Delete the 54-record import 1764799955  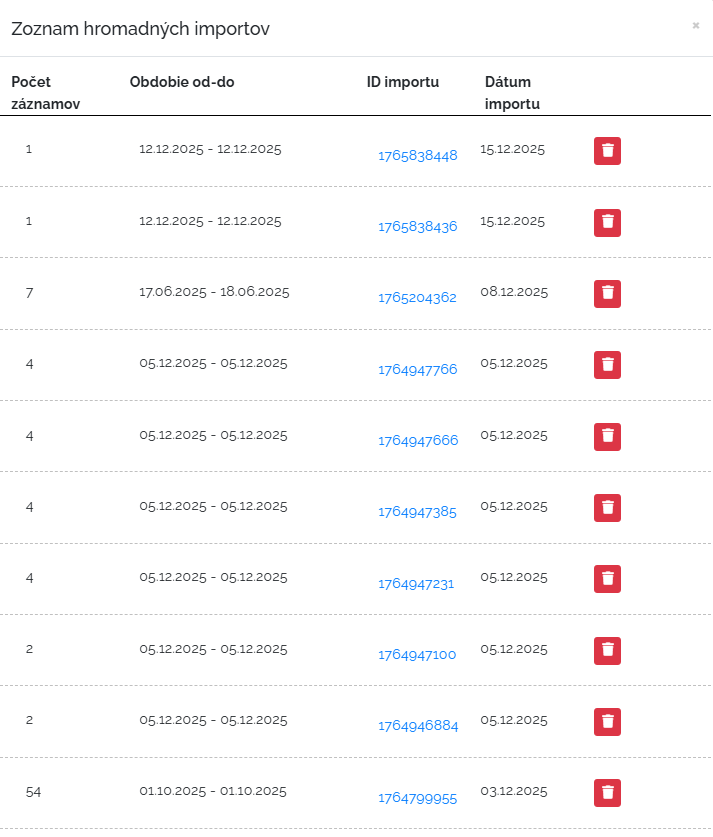(x=607, y=792)
